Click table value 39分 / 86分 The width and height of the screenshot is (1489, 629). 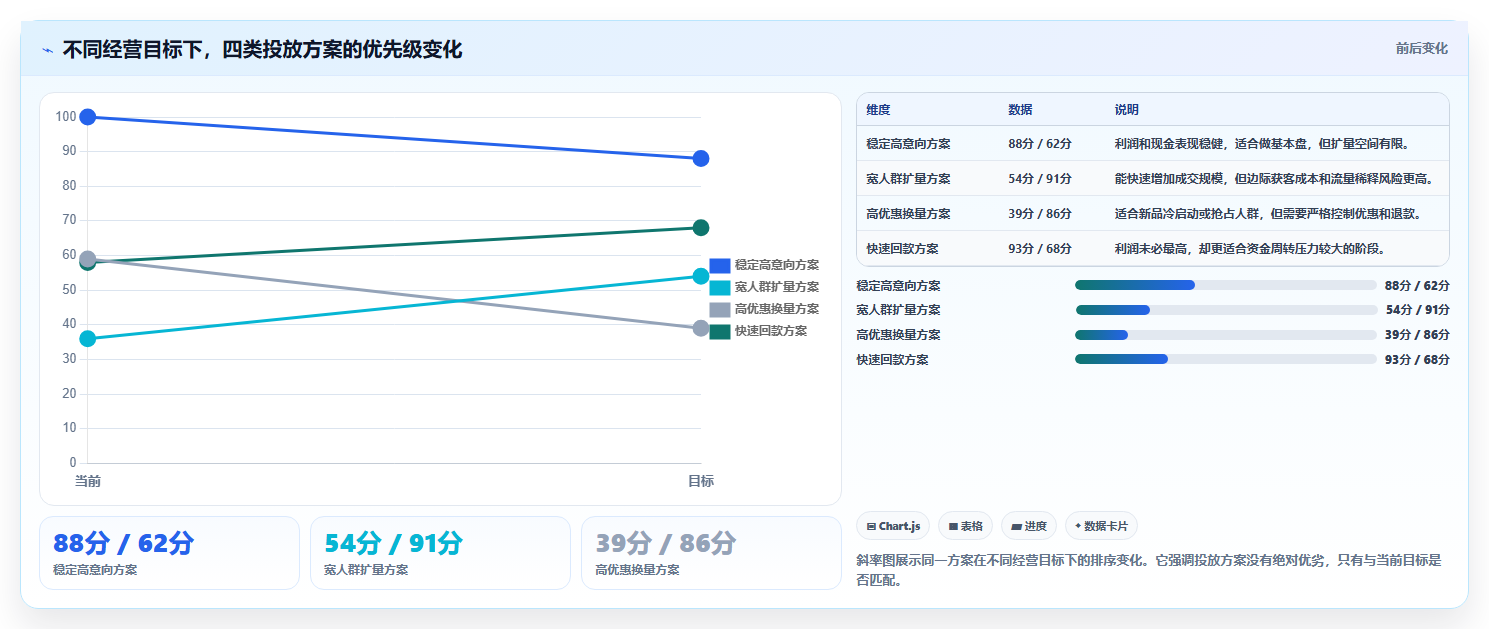click(x=1040, y=213)
